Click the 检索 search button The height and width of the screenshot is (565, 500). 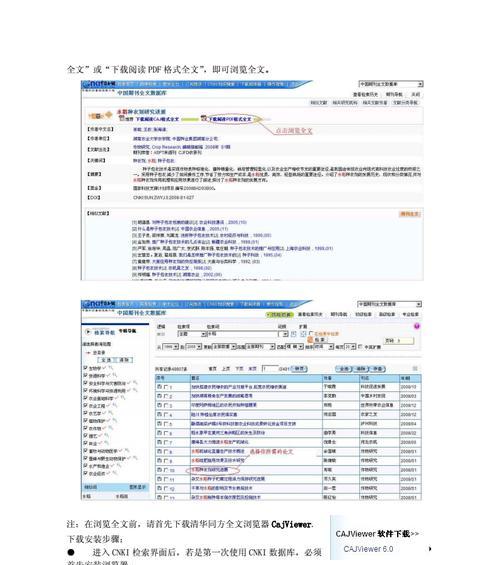click(320, 339)
